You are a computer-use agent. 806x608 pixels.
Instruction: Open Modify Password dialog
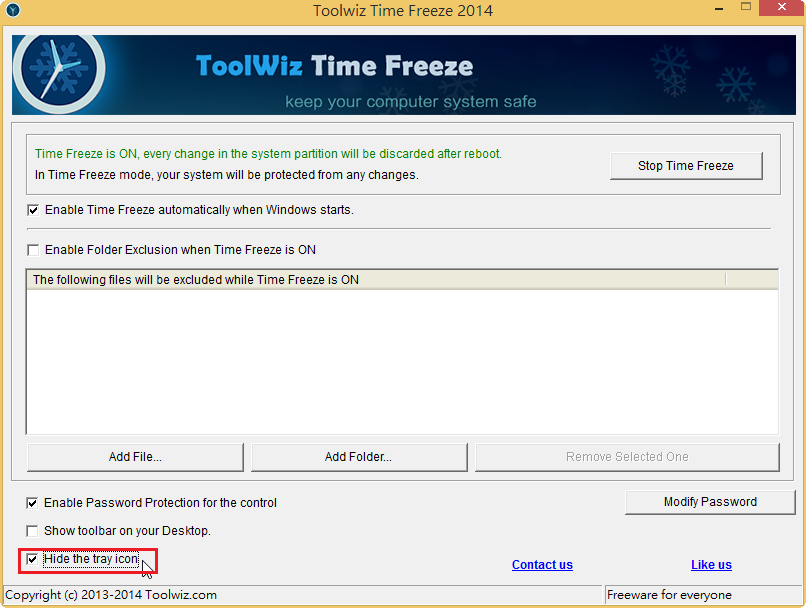[x=710, y=502]
